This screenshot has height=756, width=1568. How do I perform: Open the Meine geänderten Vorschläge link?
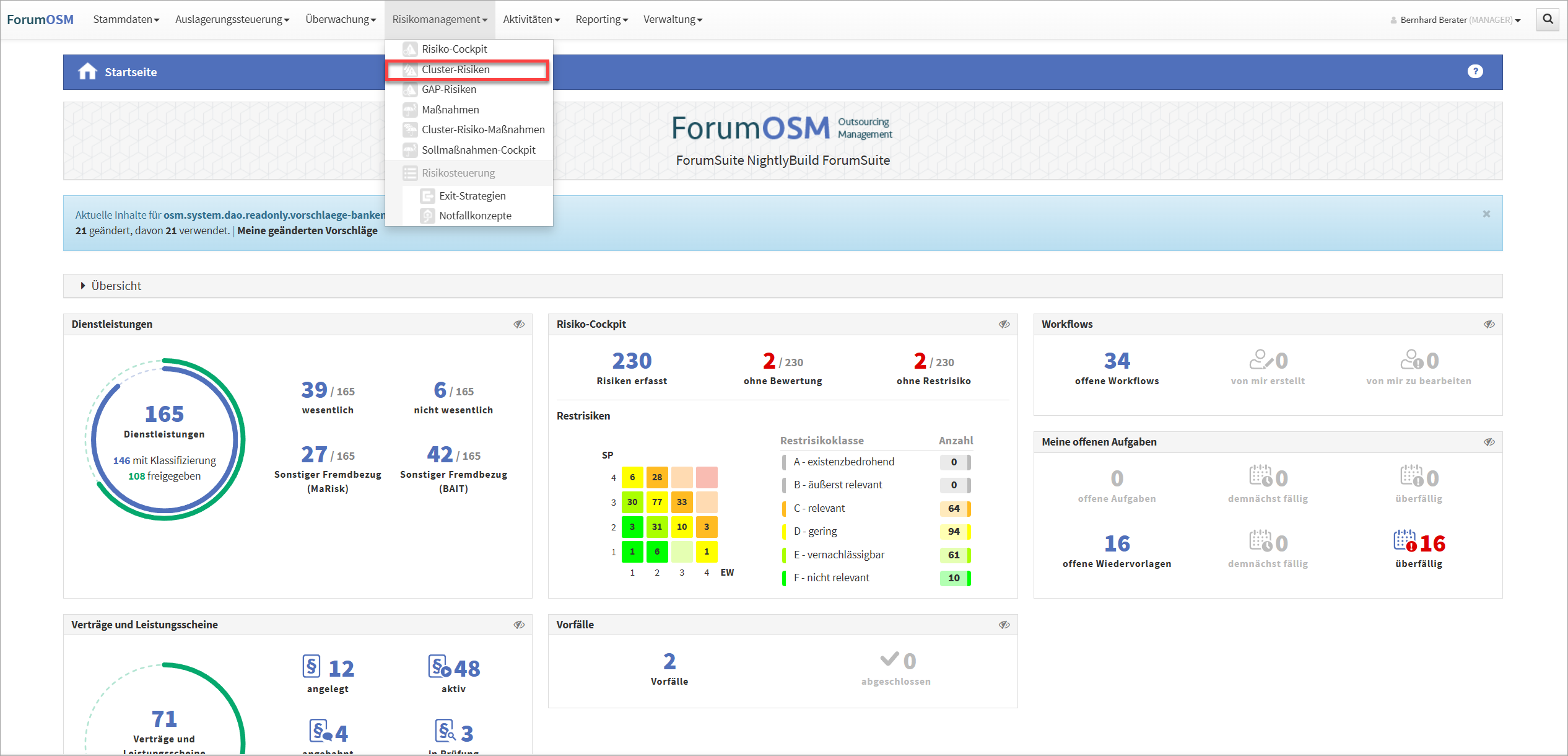tap(307, 231)
